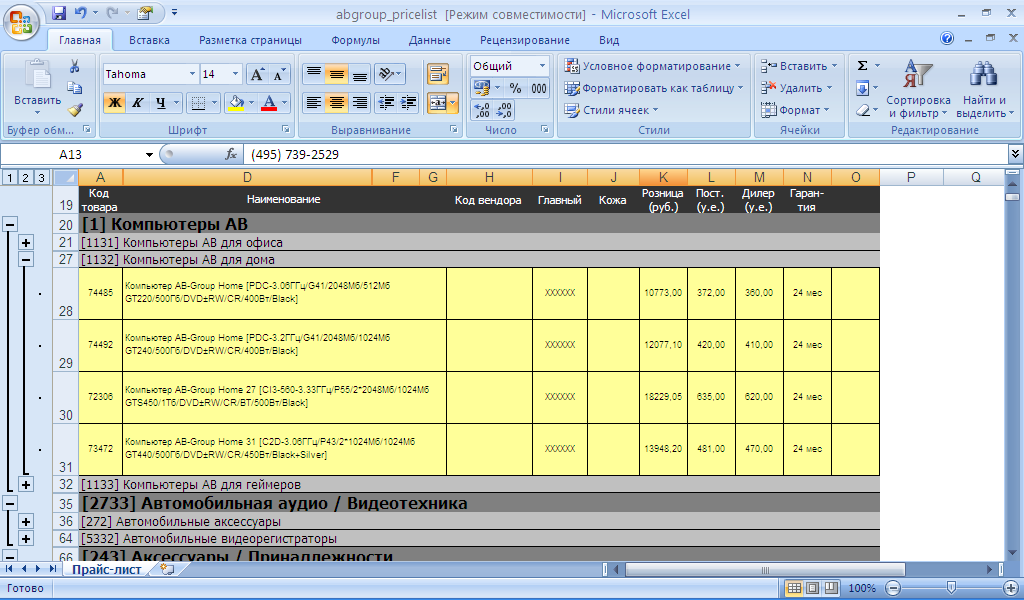Apply red font color
This screenshot has width=1024, height=600.
268,103
